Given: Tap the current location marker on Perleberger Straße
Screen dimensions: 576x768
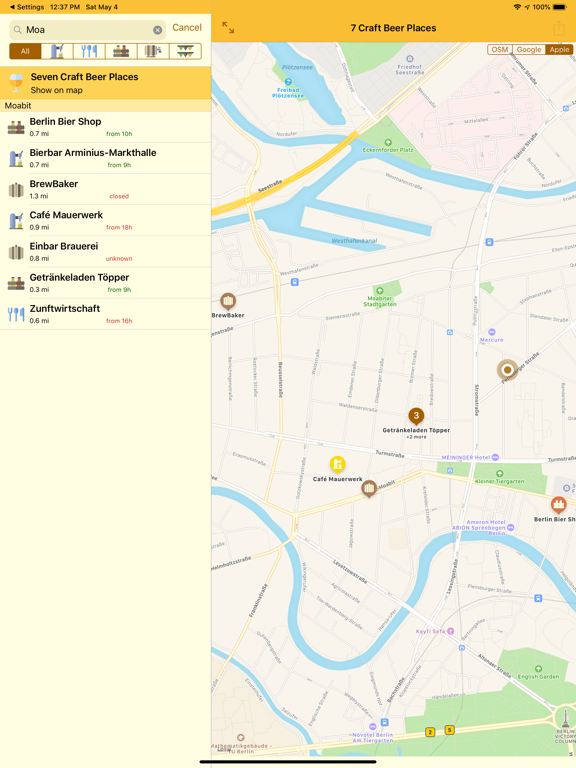Looking at the screenshot, I should click(507, 370).
